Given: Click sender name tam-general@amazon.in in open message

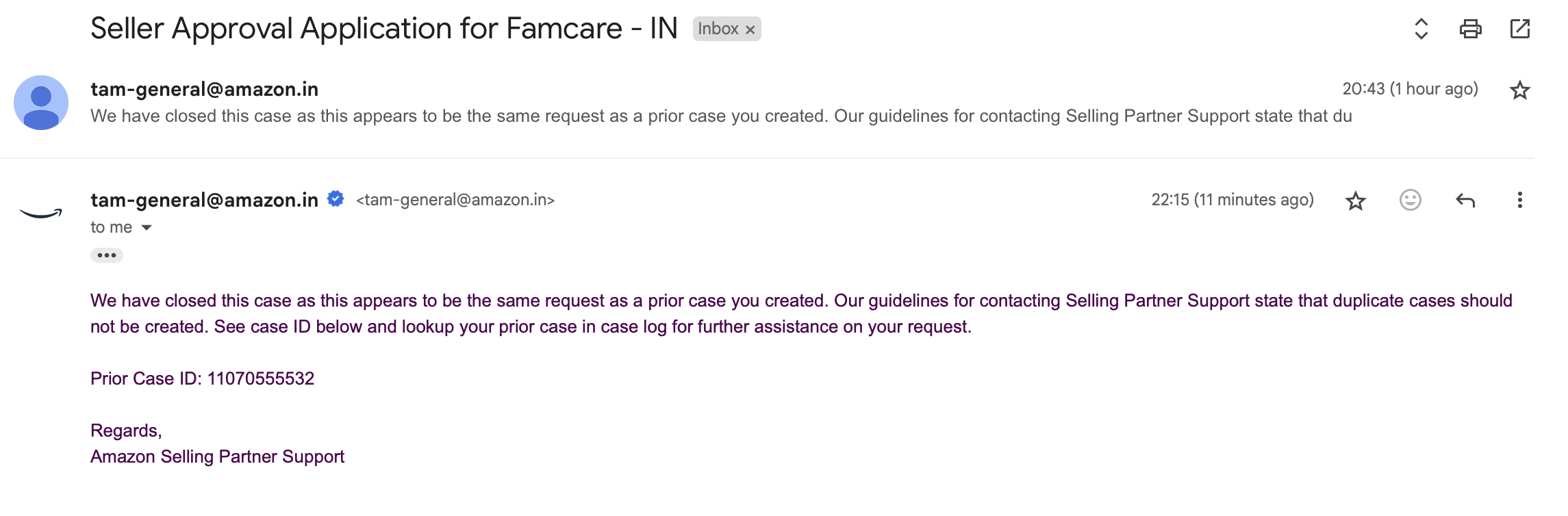Looking at the screenshot, I should 204,200.
